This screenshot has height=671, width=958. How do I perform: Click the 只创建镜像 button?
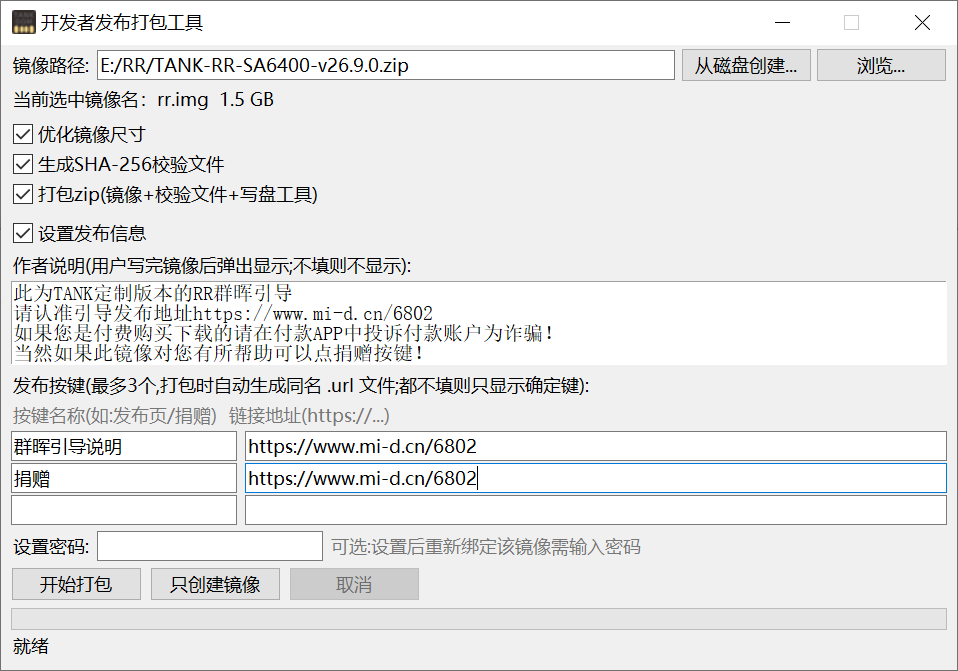tap(215, 584)
